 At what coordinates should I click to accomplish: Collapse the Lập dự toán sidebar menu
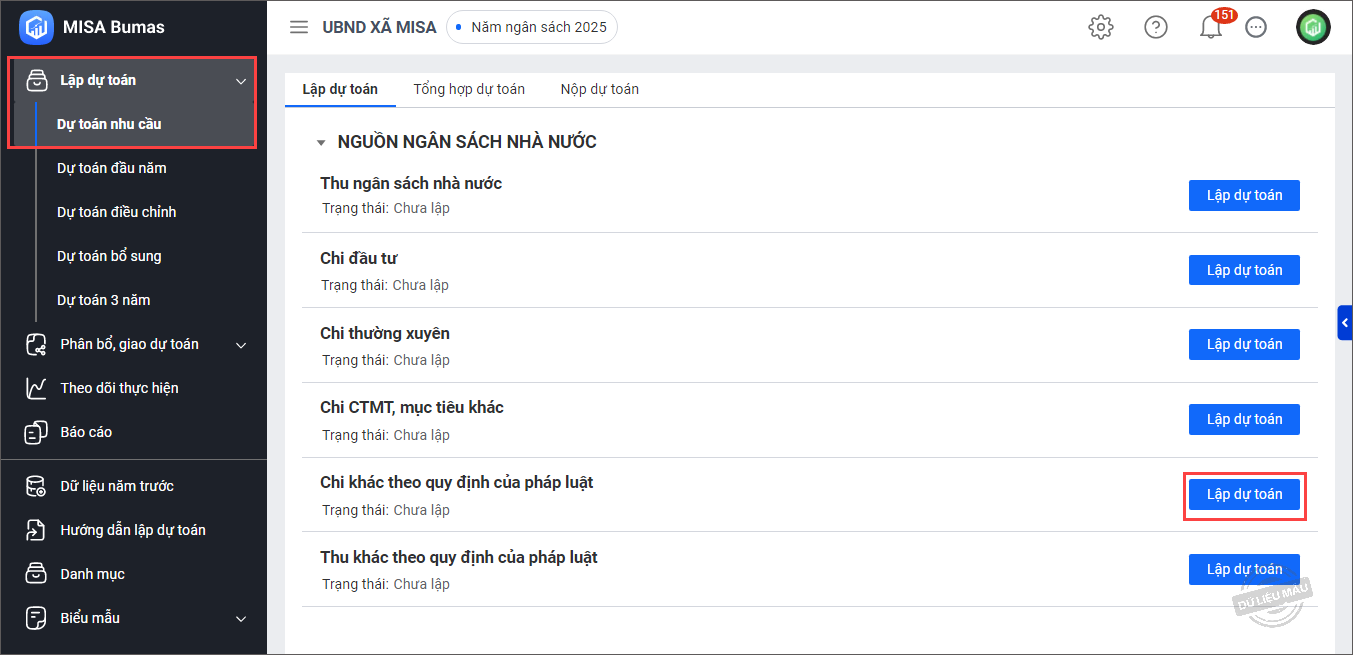(241, 81)
